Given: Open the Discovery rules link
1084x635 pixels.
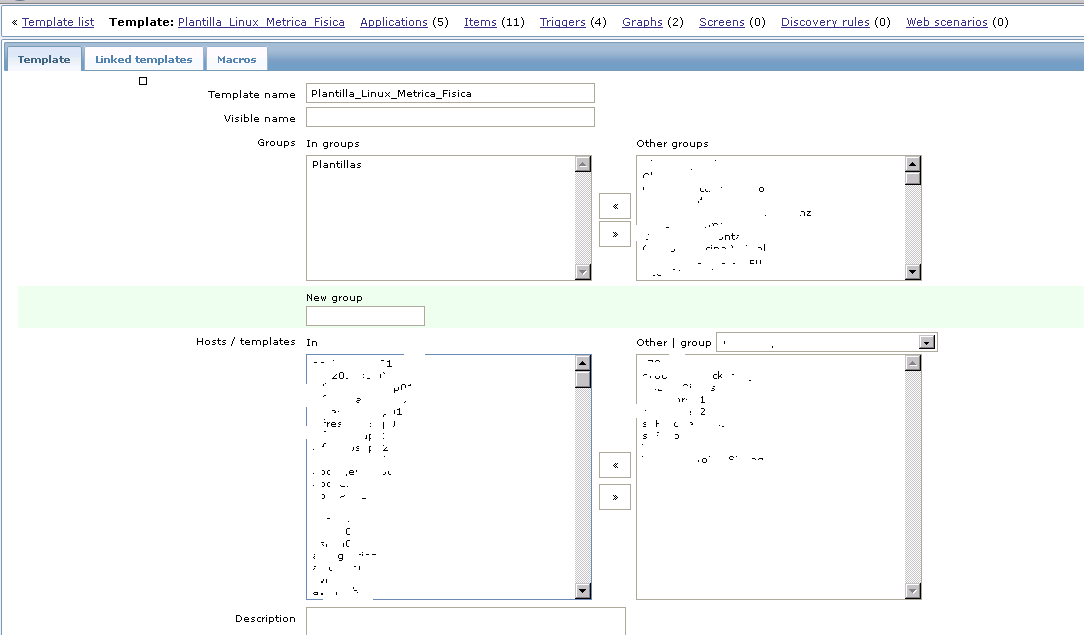Looking at the screenshot, I should (825, 22).
